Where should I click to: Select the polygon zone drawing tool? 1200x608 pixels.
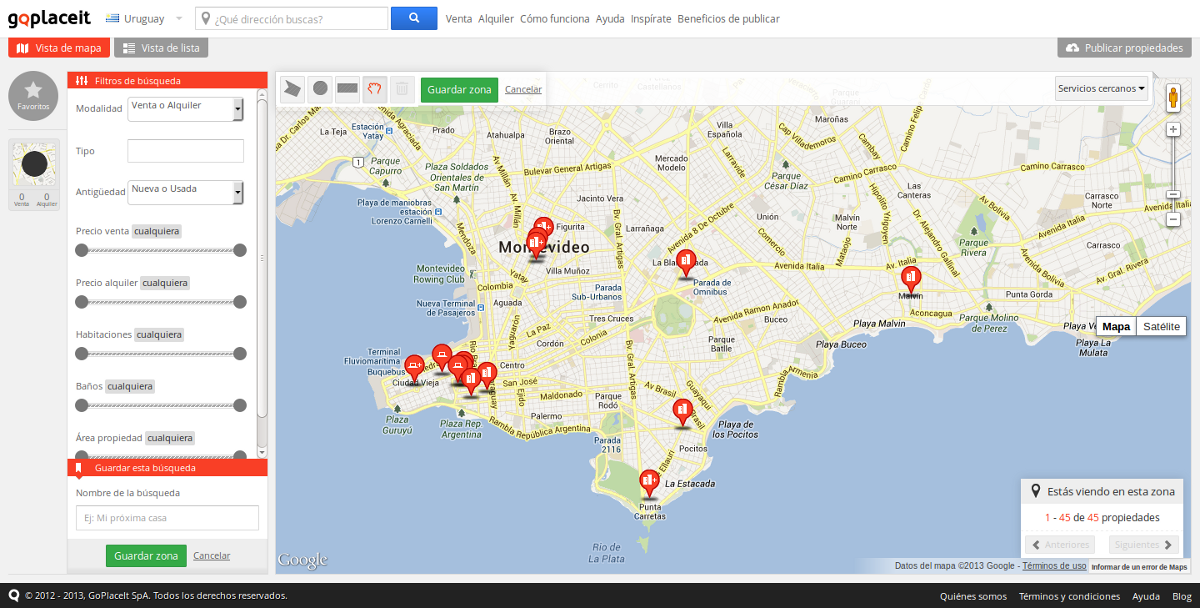point(292,89)
